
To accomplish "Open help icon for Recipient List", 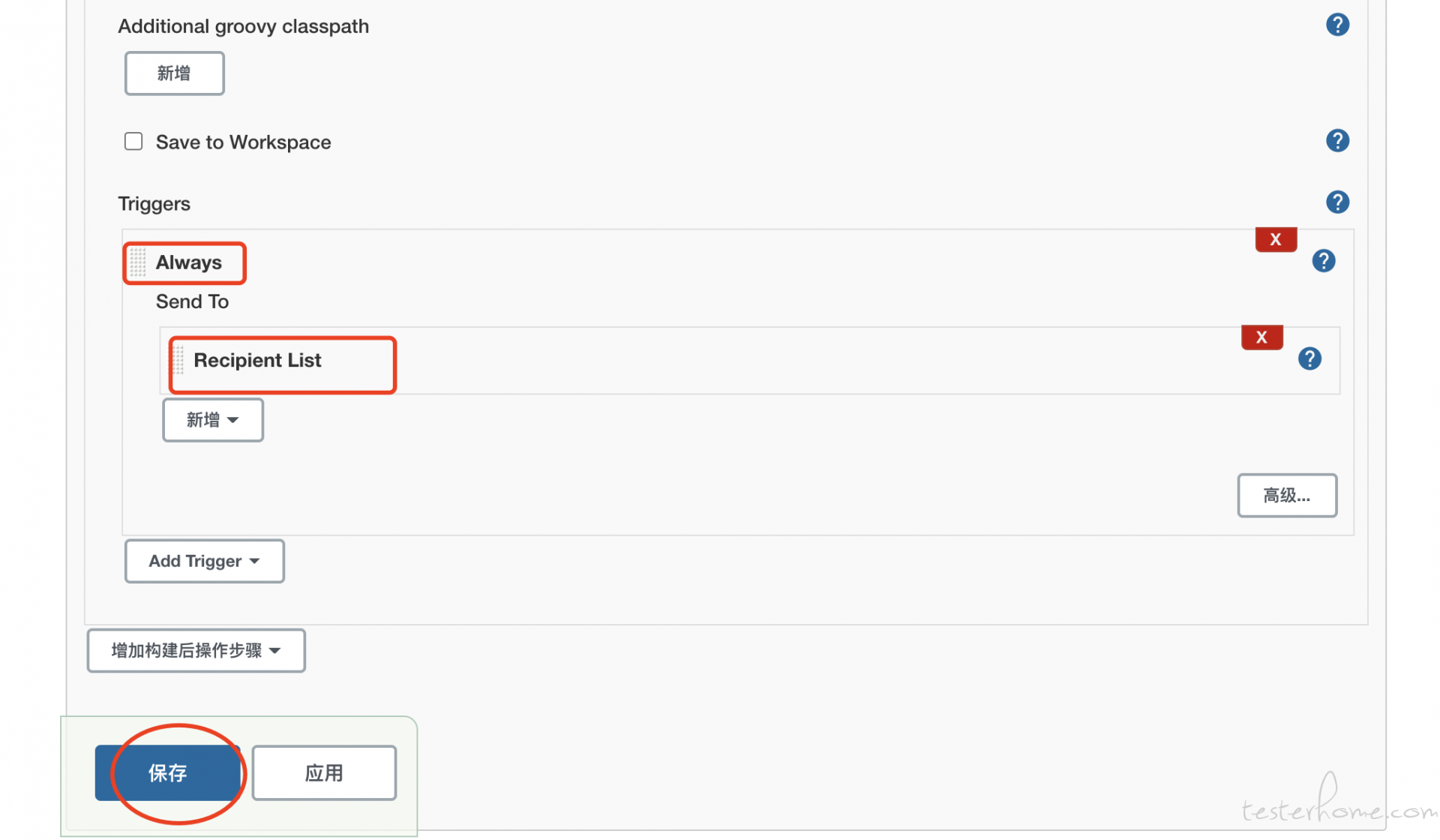I will [1309, 358].
